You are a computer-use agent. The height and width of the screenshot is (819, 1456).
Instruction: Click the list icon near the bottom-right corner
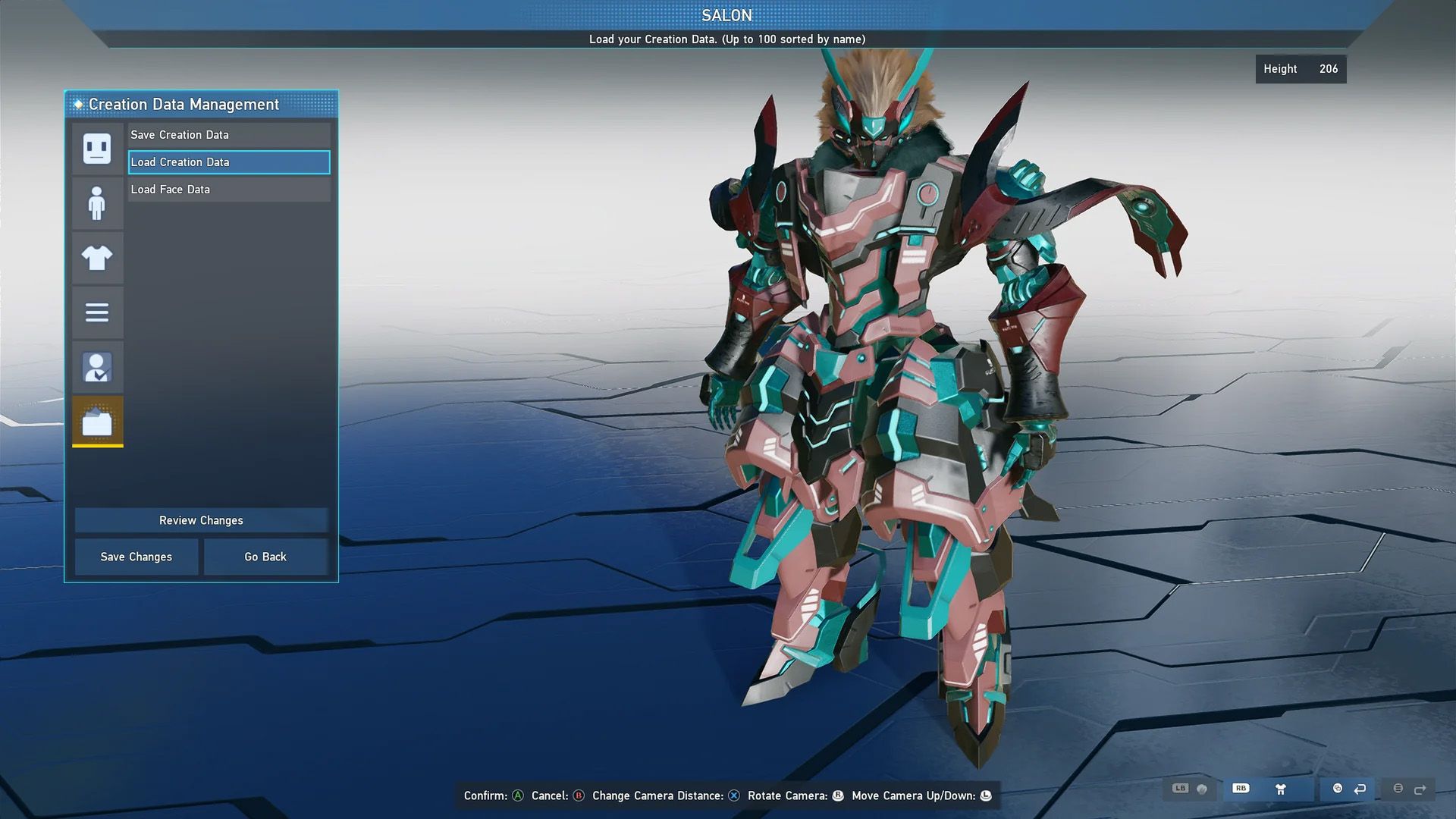(x=1399, y=789)
